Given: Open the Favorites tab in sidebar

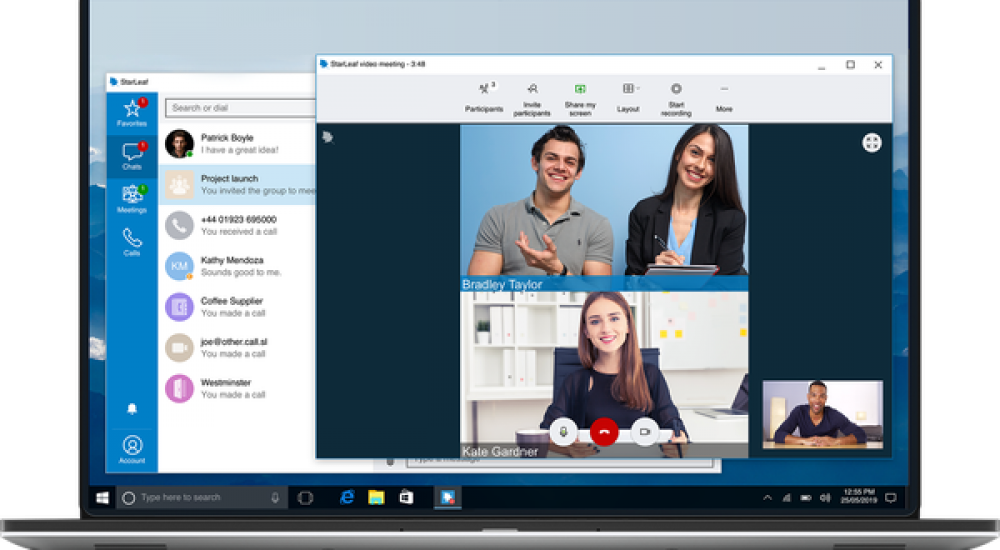Looking at the screenshot, I should tap(132, 113).
